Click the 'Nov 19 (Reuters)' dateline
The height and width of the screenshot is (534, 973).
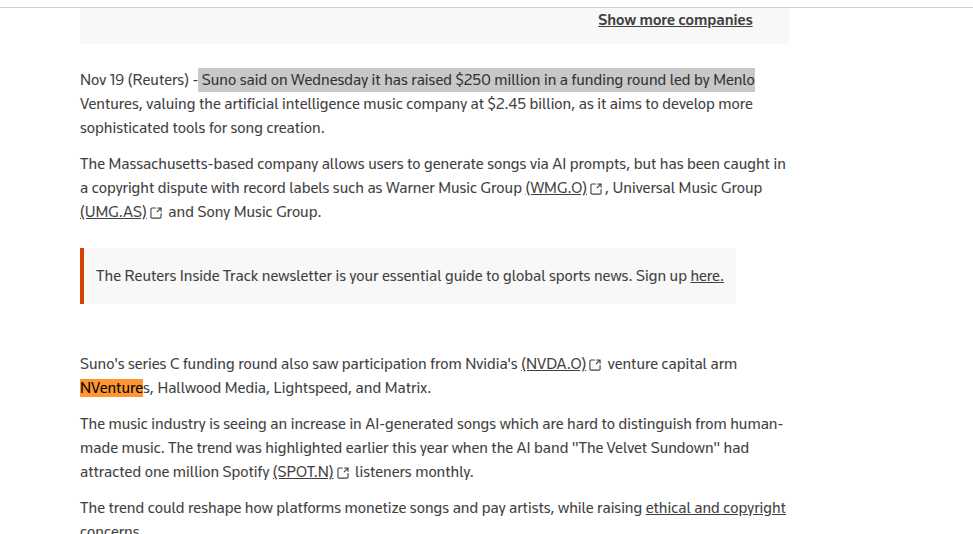point(134,80)
